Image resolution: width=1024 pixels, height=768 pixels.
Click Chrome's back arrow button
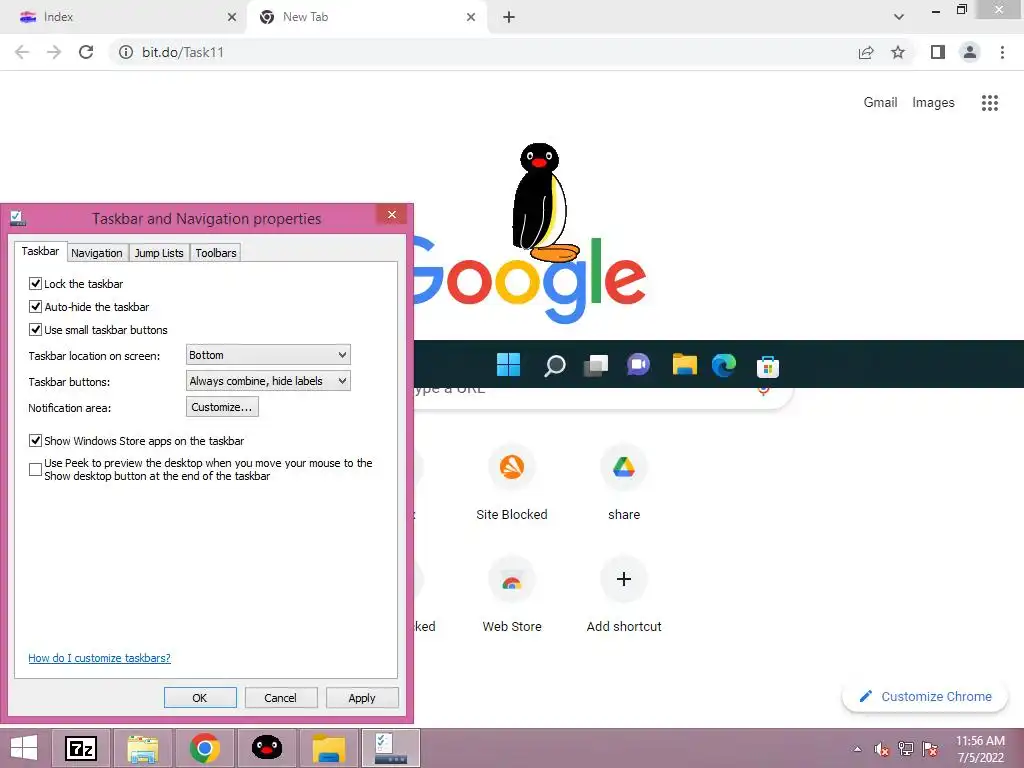coord(22,52)
